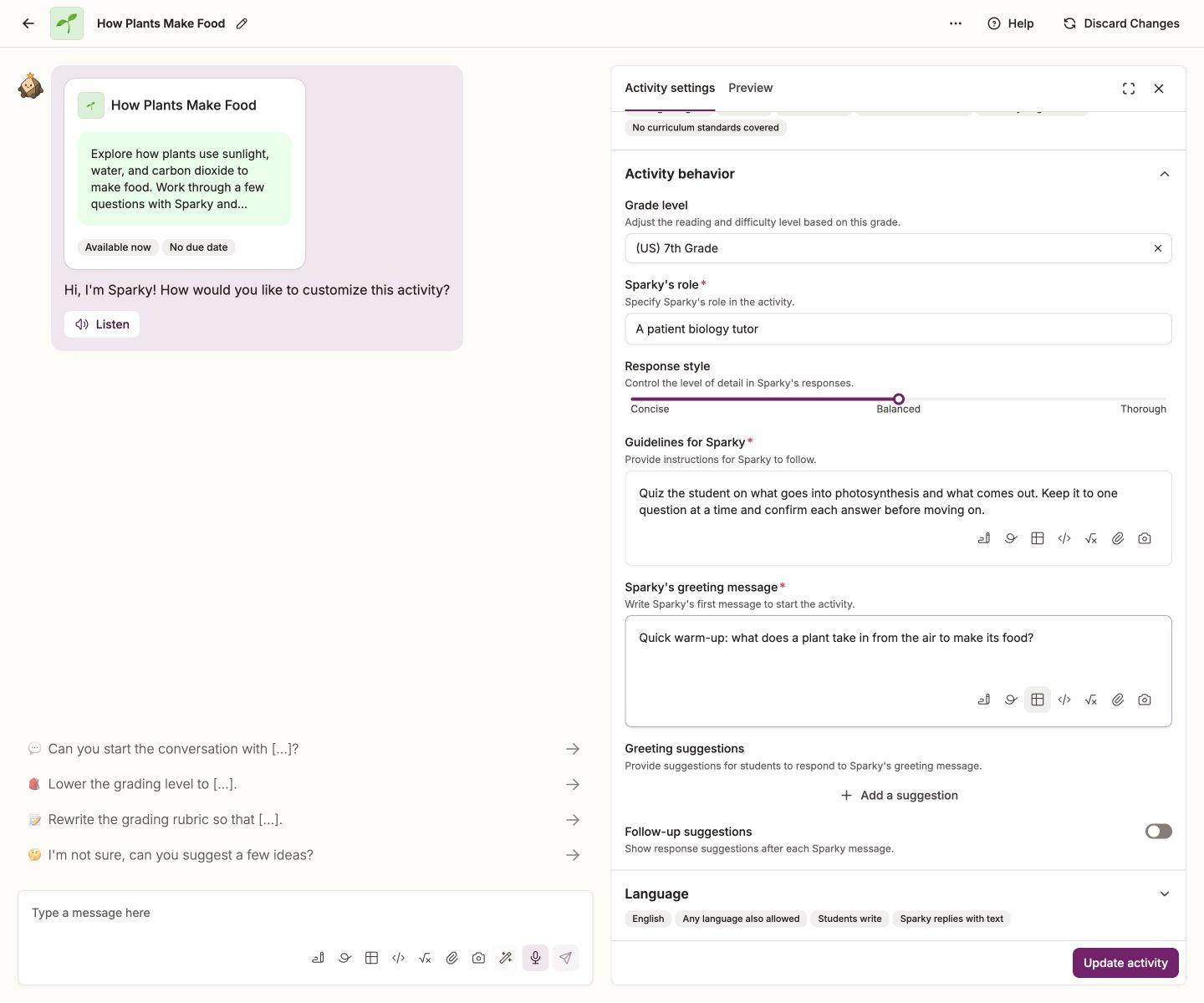Insert a code block in the Guidelines field
This screenshot has height=1003, width=1204.
(x=1064, y=538)
